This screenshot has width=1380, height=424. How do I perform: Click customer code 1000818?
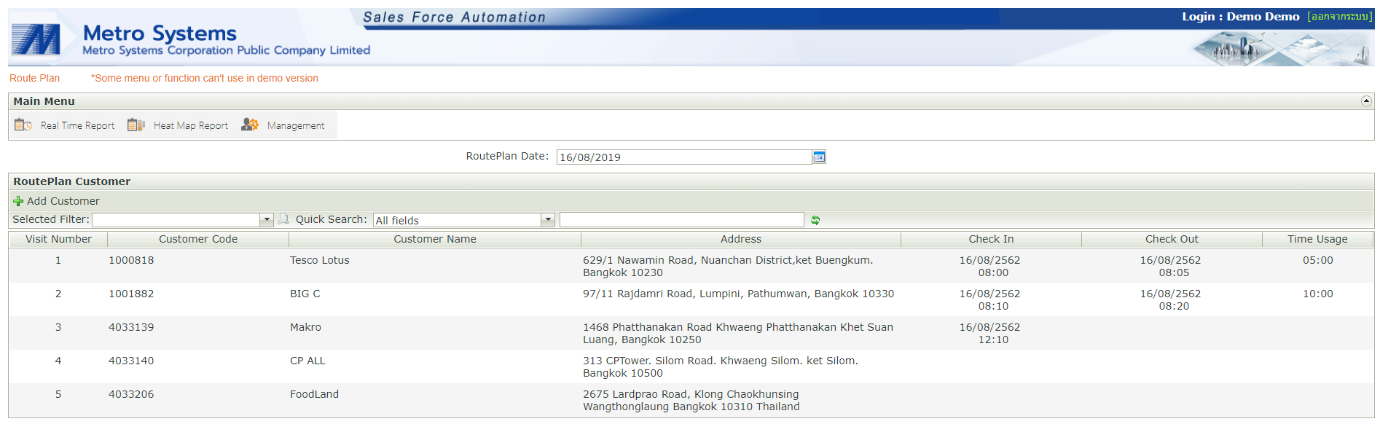[x=132, y=260]
